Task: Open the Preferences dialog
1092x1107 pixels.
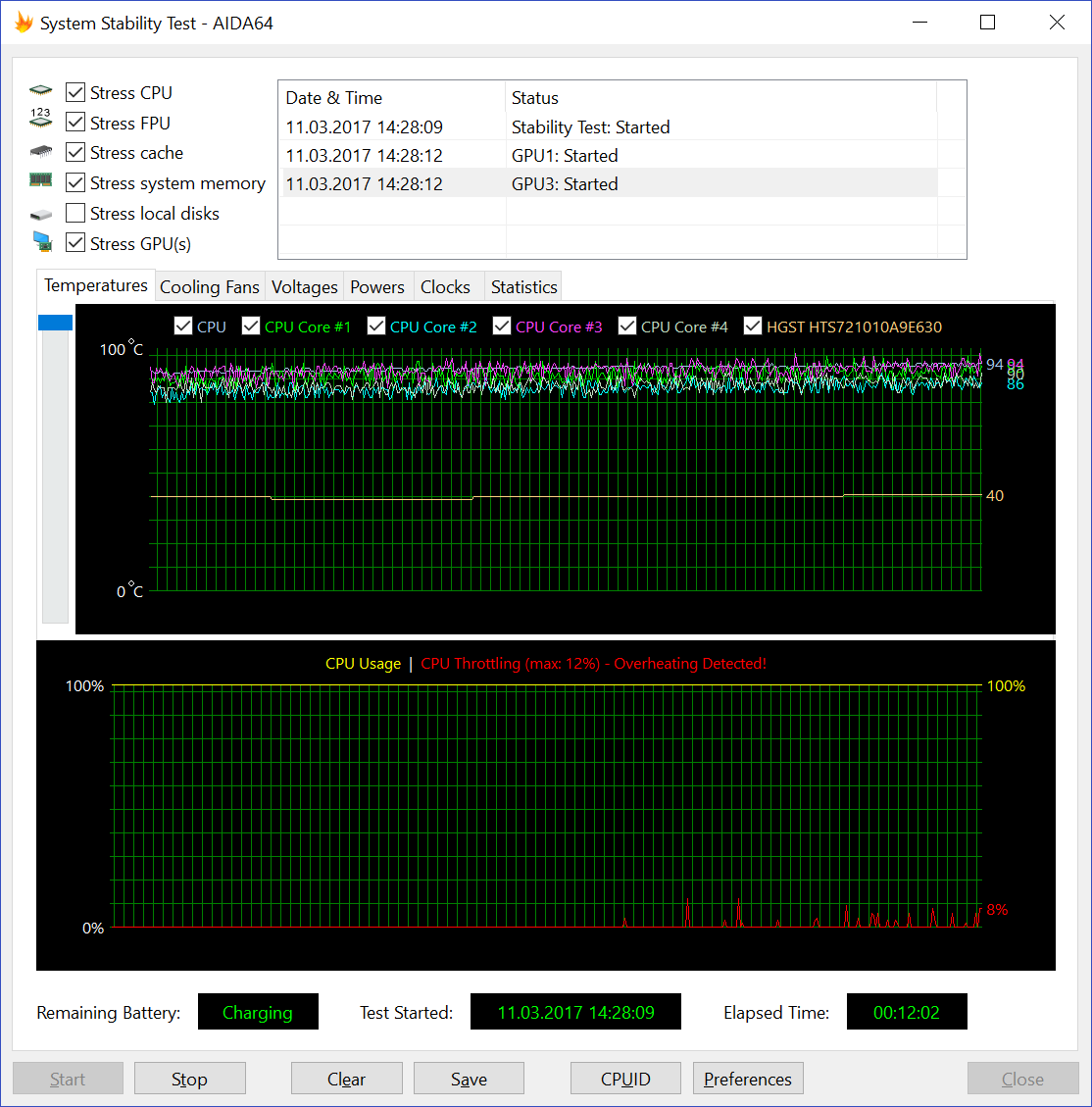Action: [747, 1079]
